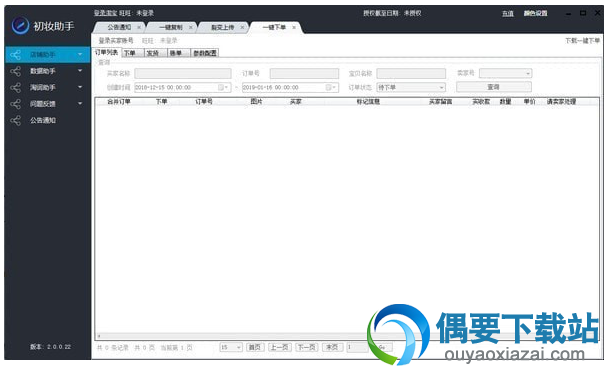Screen dimensions: 610x366
Task: Click the 图片 column header
Action: tap(256, 102)
